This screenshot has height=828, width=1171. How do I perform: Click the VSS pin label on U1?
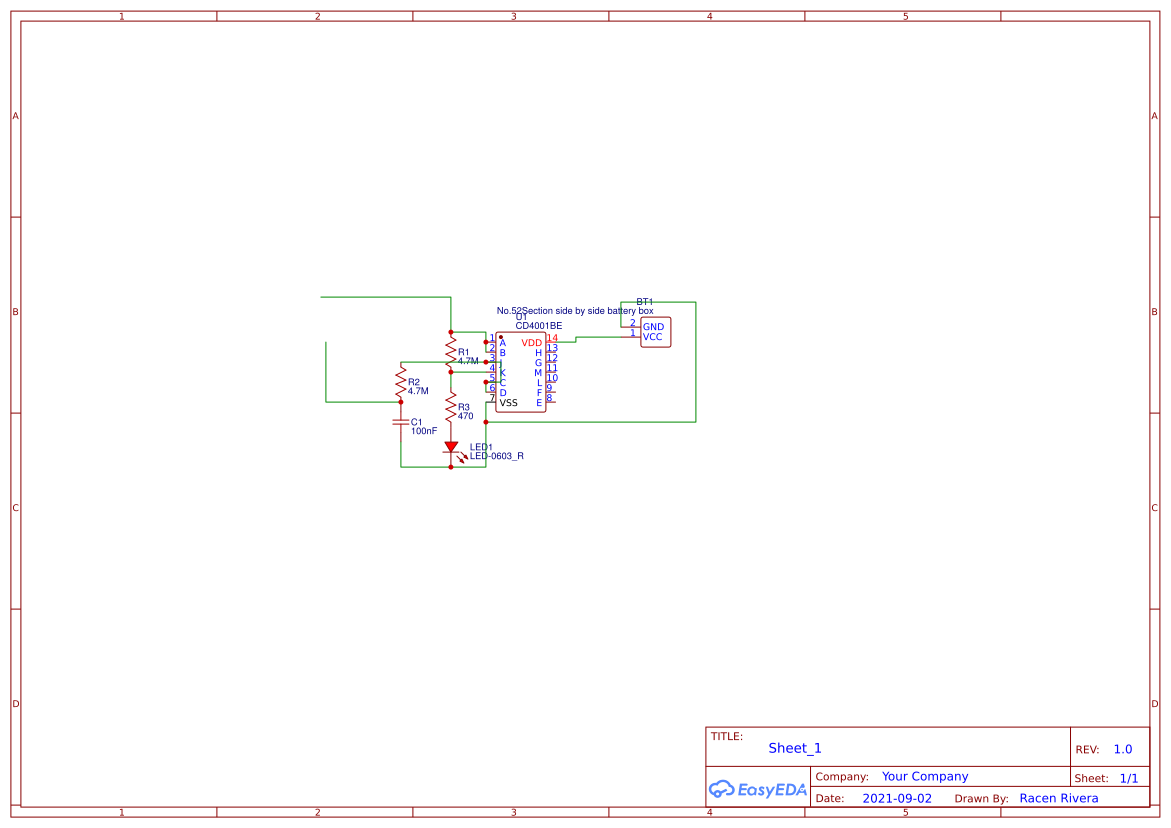[x=508, y=402]
